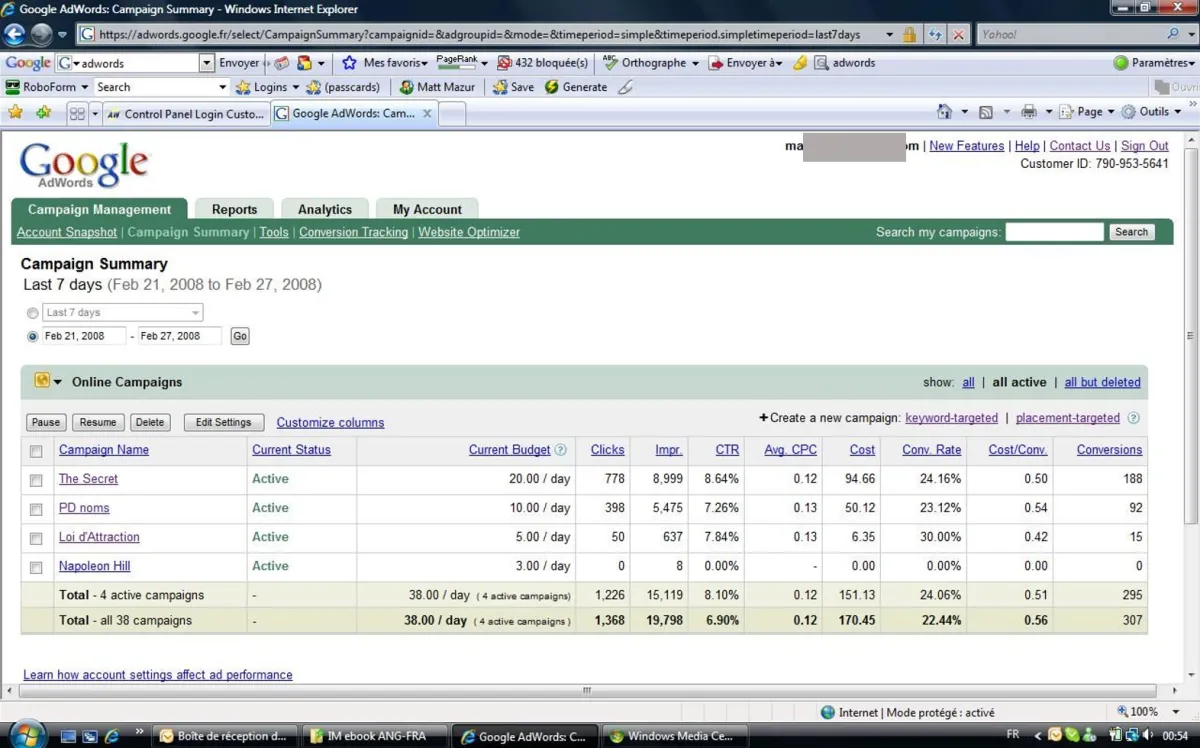Click the Stop loading red X icon

point(958,34)
